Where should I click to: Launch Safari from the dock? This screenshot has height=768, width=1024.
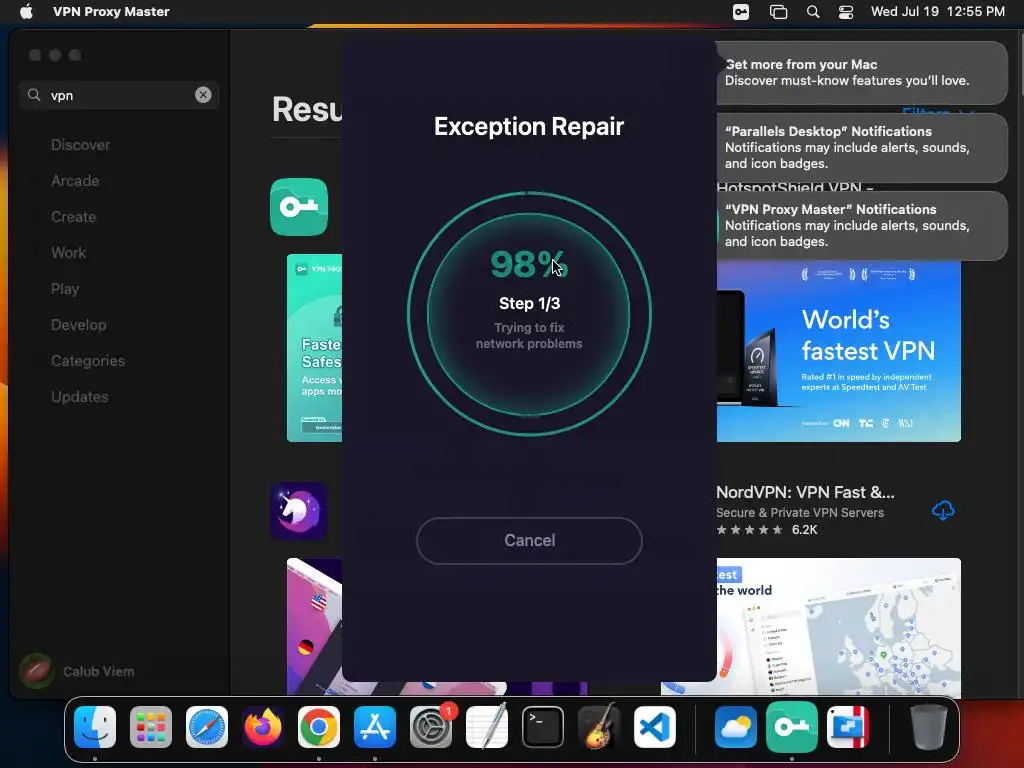point(207,727)
